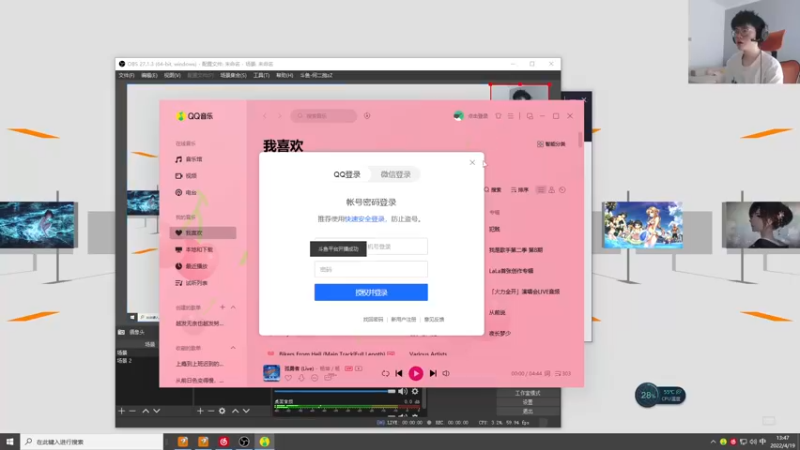Click 搜索 above the song list
Screen dimensions: 800x450
pos(492,190)
